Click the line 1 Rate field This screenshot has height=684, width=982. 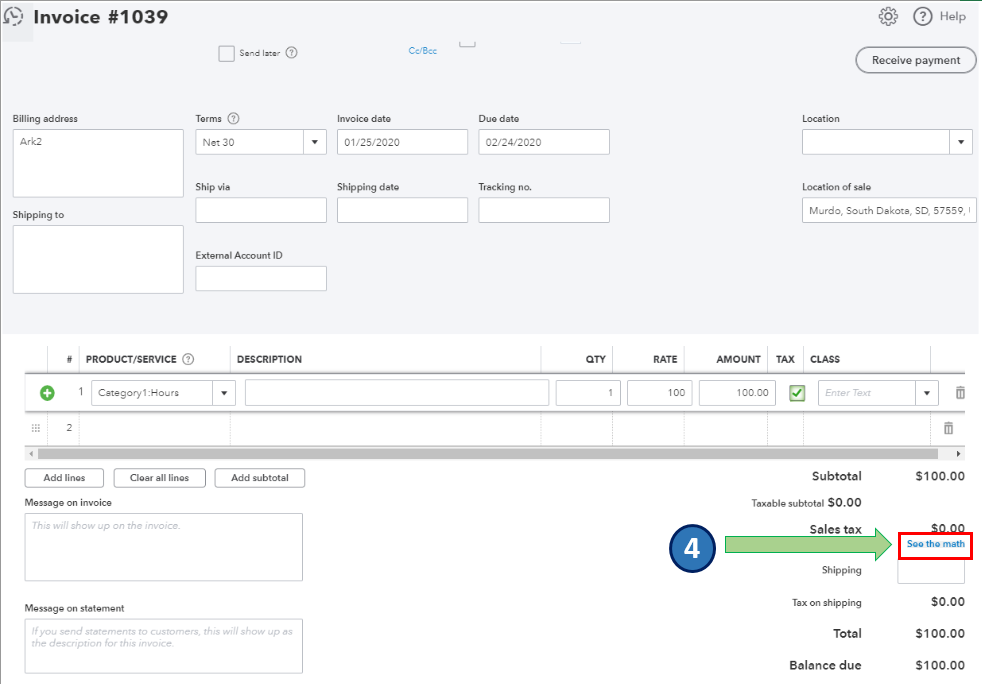click(659, 393)
